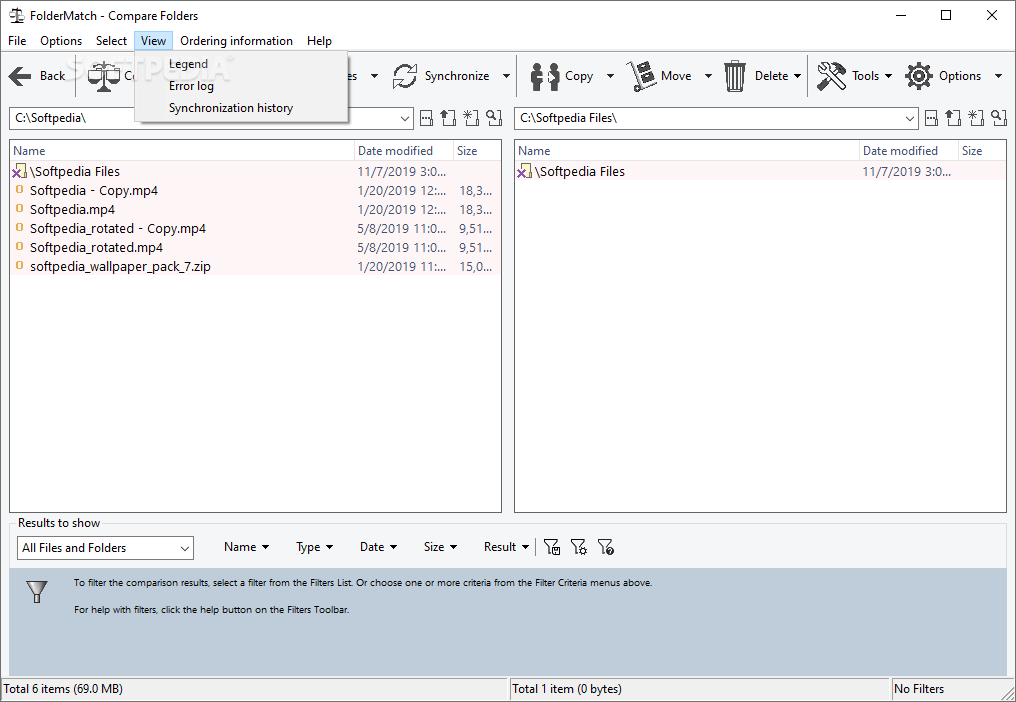Click the asterisk folder icon beside C:\Softpedia Files\
Screen dimensions: 1016x702
(976, 118)
